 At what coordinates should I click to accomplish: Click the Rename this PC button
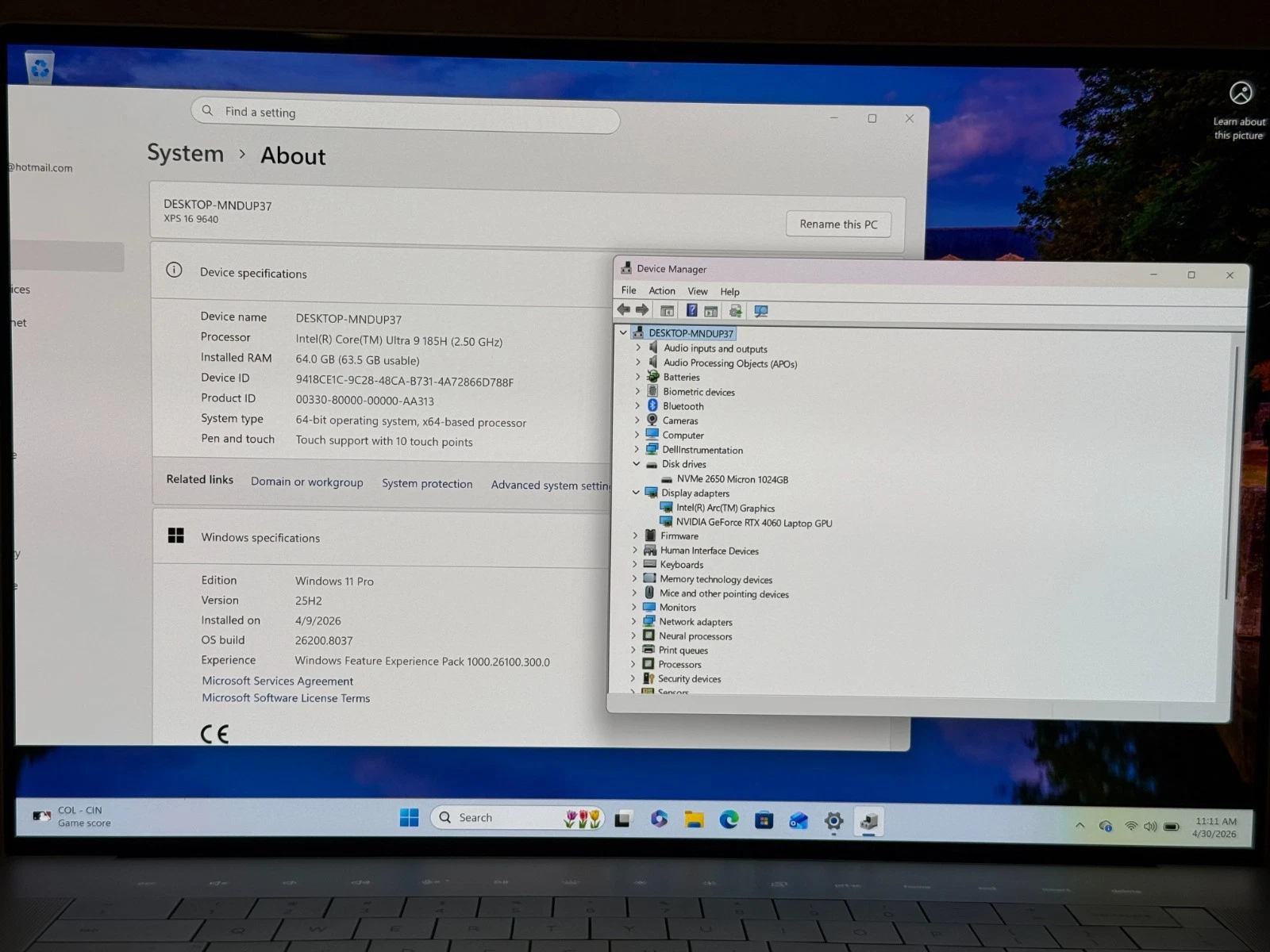[838, 224]
